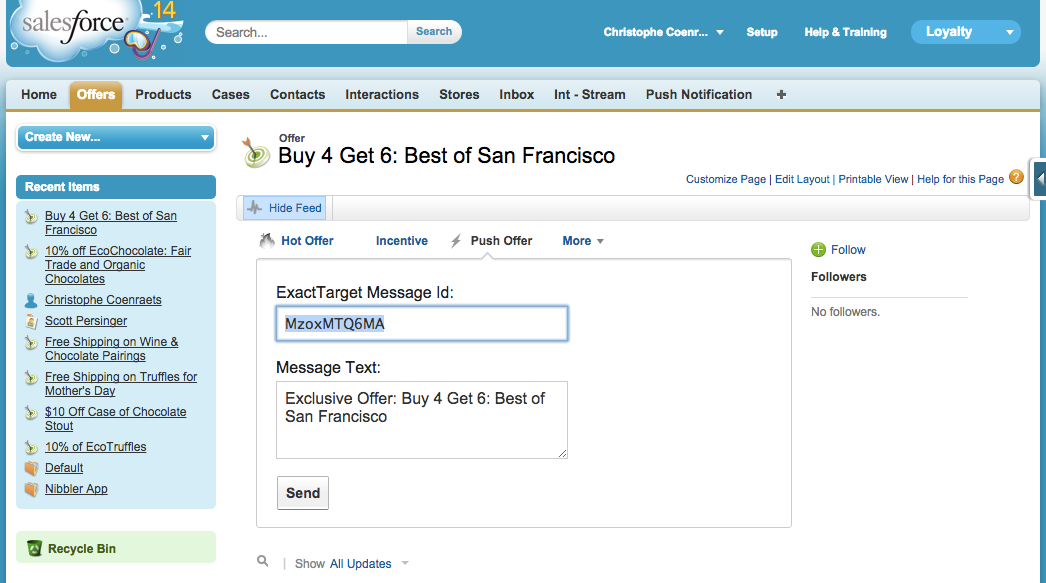Open Help for this Page link
The height and width of the screenshot is (583, 1046).
[x=960, y=179]
